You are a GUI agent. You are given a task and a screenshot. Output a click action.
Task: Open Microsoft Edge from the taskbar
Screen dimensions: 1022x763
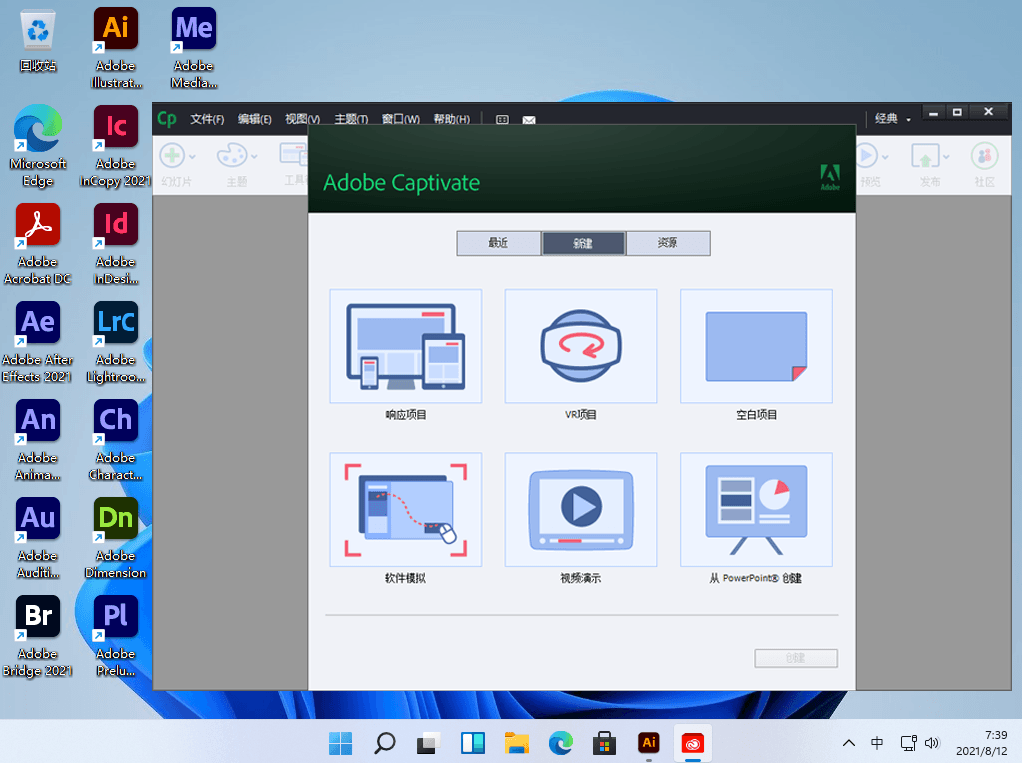point(561,743)
